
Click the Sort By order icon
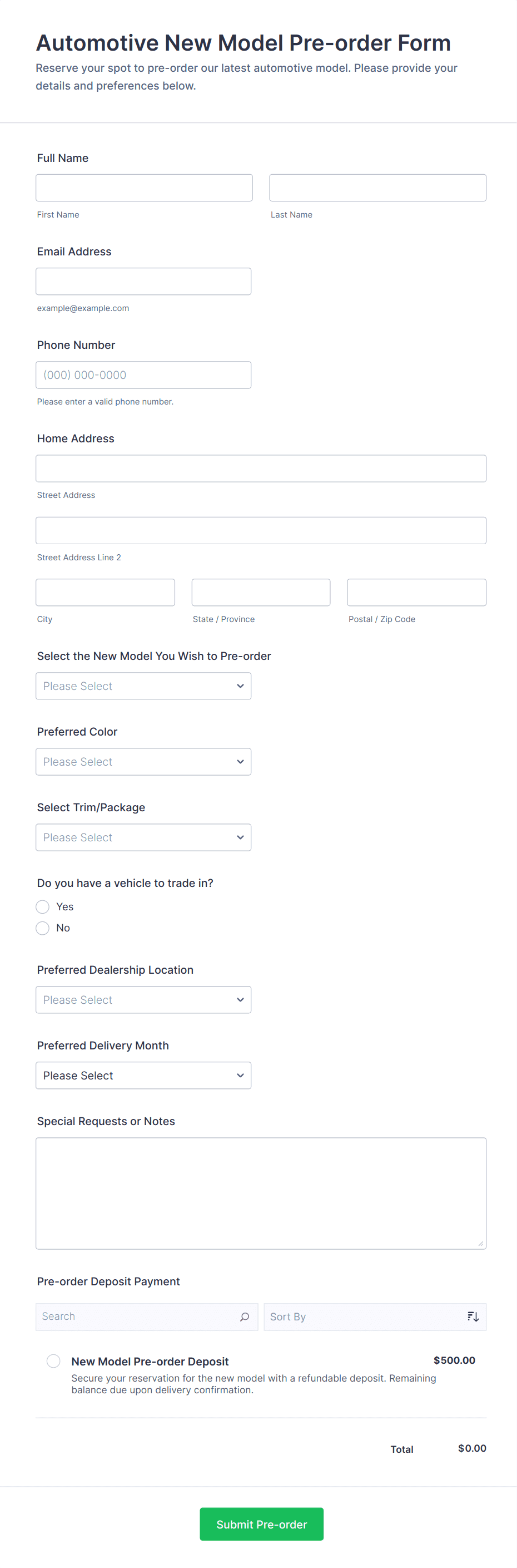pyautogui.click(x=473, y=1316)
